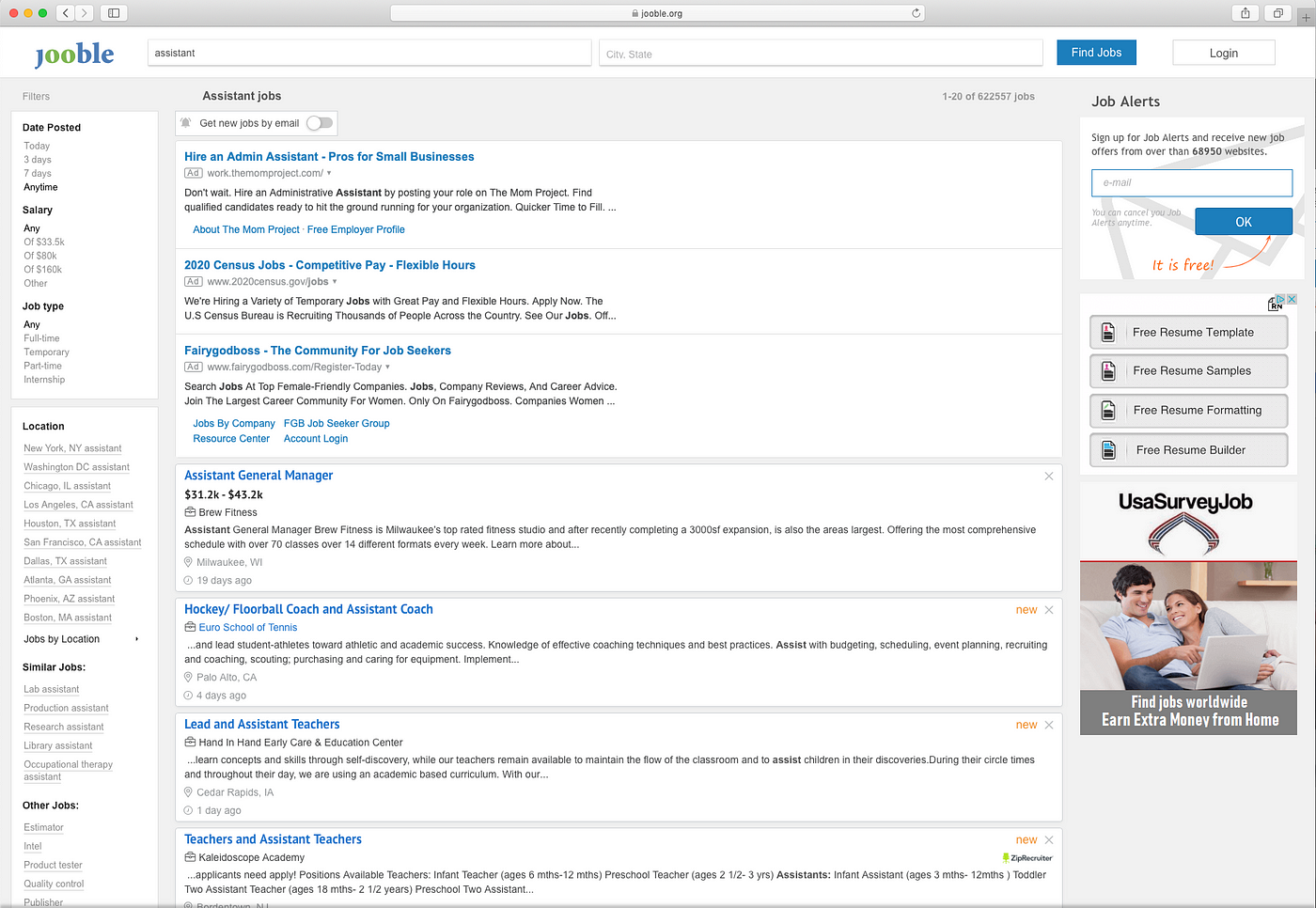Click briefcase icon next to Brew Fitness
Image resolution: width=1316 pixels, height=908 pixels.
190,512
